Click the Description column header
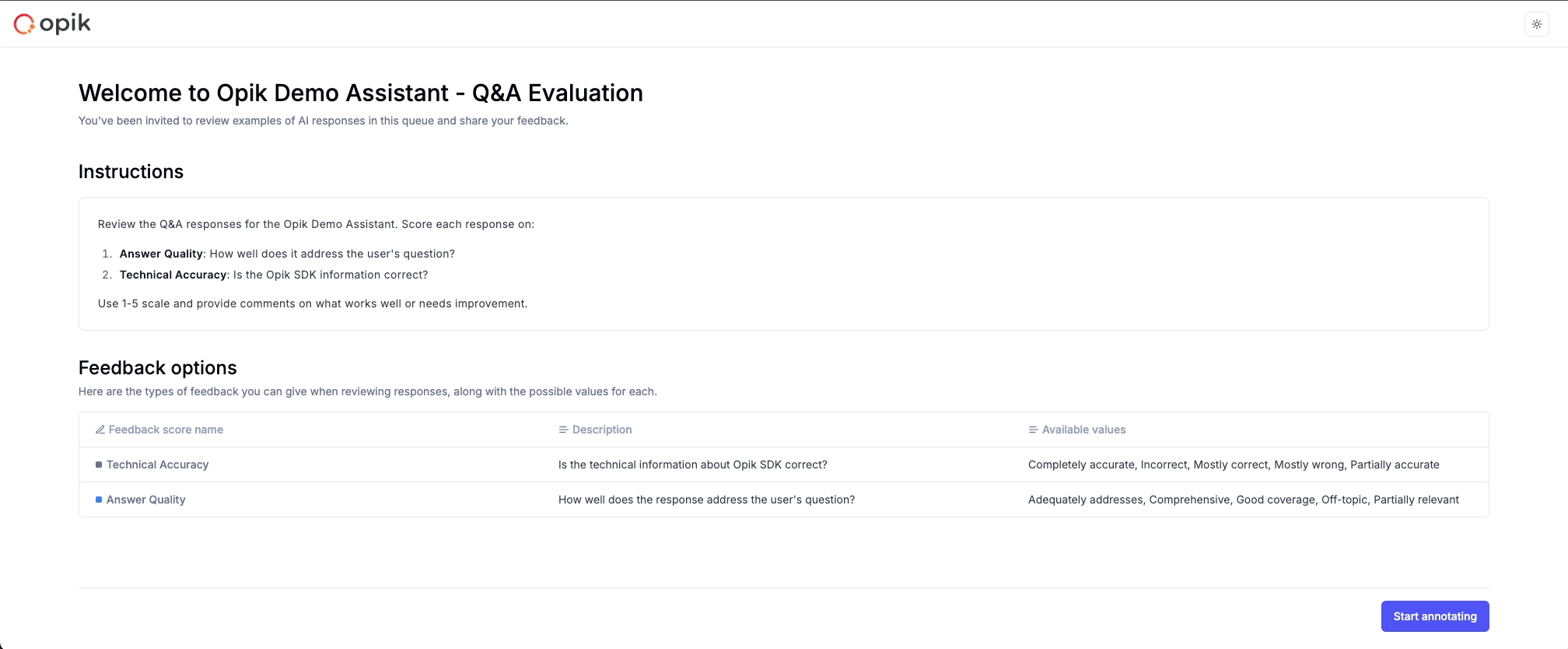The width and height of the screenshot is (1568, 649). tap(602, 430)
